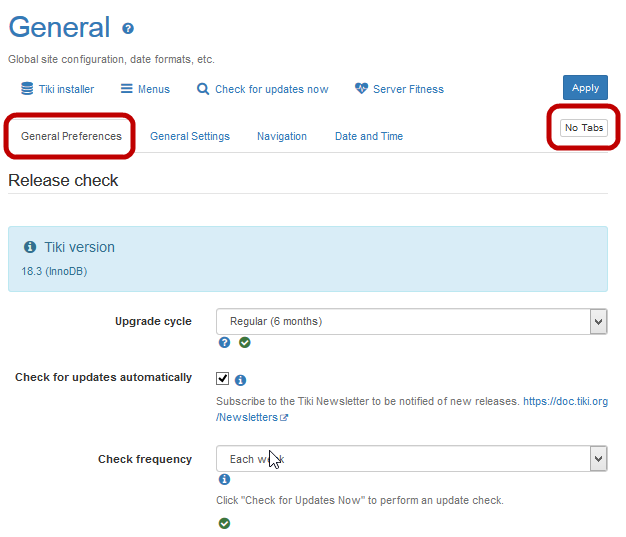The width and height of the screenshot is (626, 537).
Task: Open the Upgrade cycle dropdown
Action: [411, 321]
